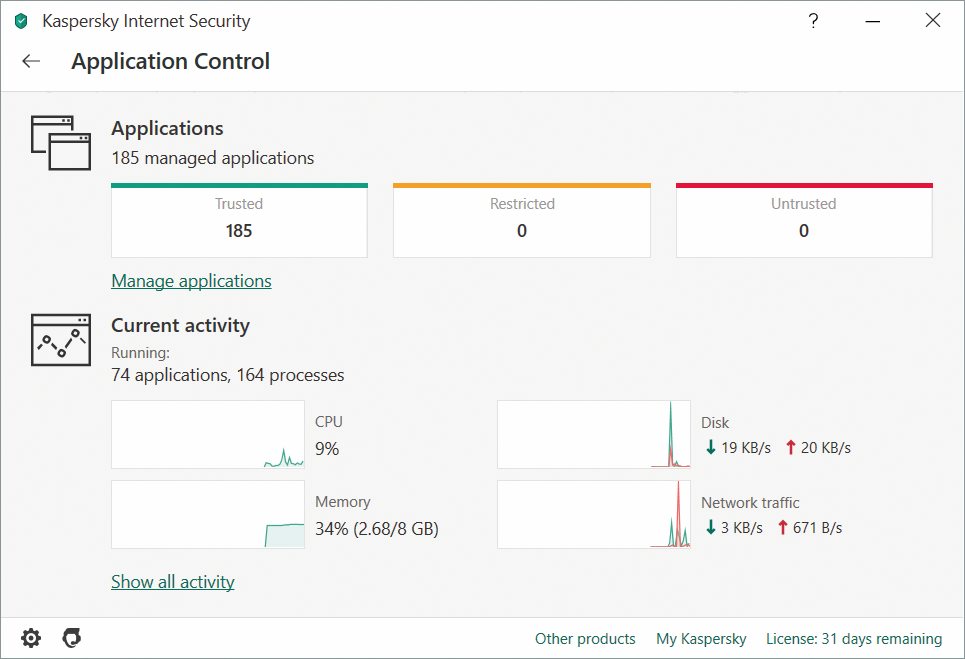Click the Memory usage graph
The width and height of the screenshot is (965, 659).
[208, 514]
